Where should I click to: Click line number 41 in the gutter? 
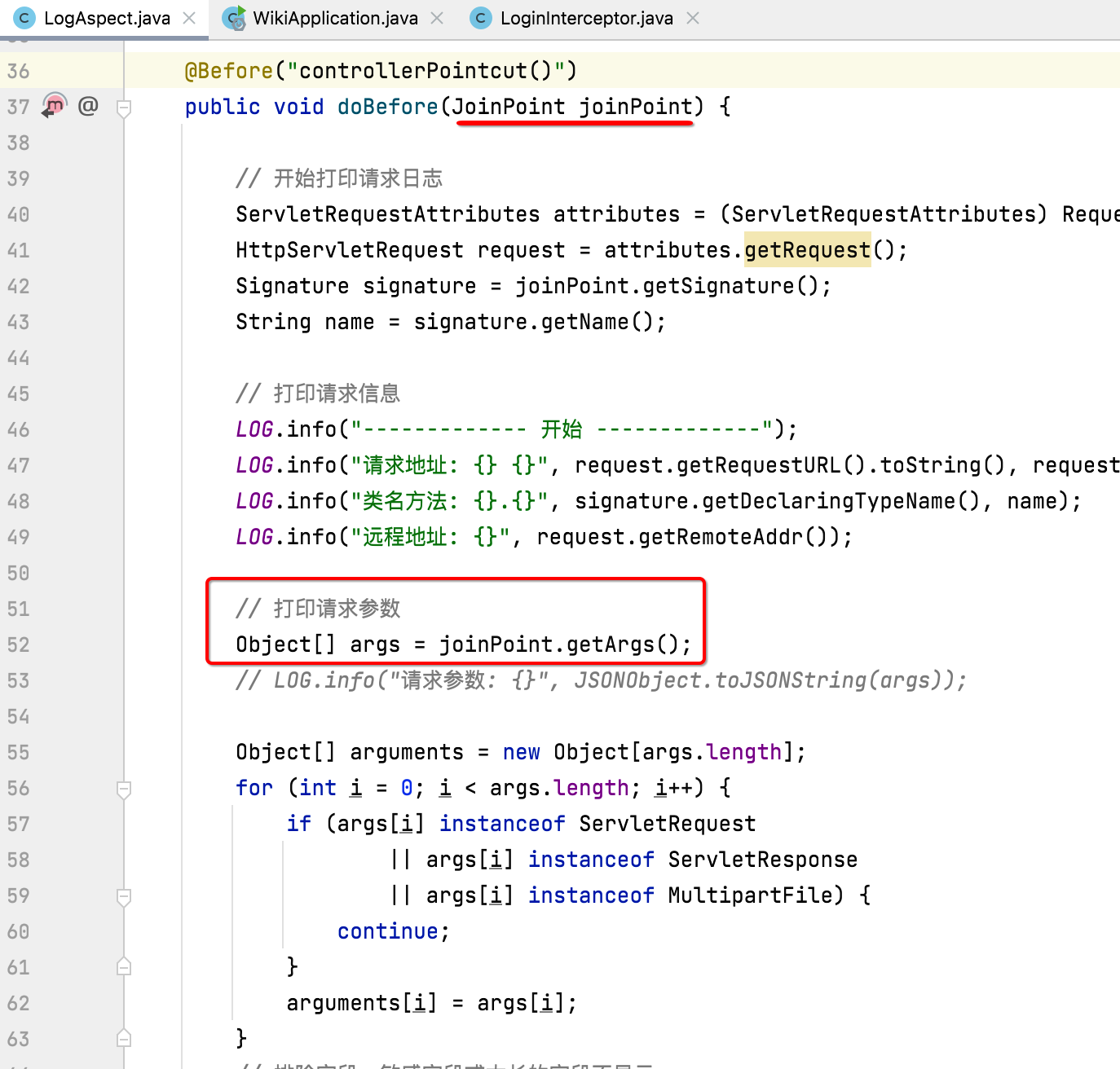pyautogui.click(x=18, y=250)
